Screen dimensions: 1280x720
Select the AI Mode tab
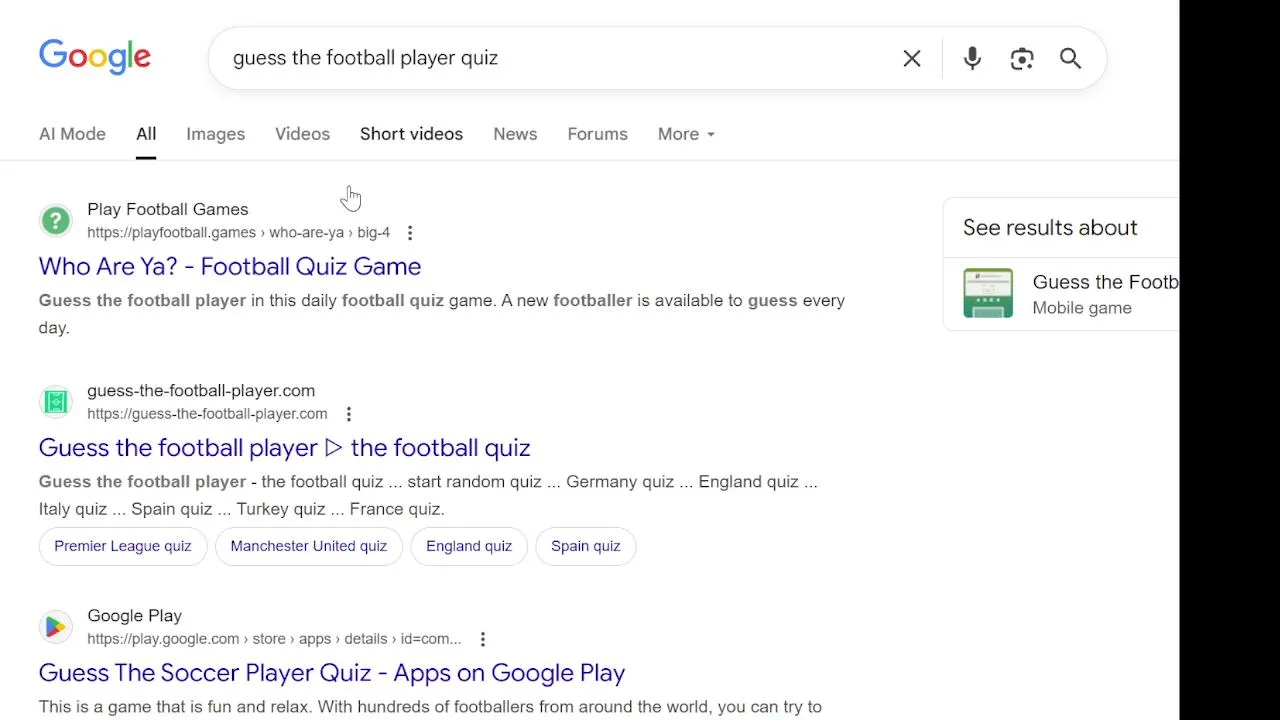[72, 134]
